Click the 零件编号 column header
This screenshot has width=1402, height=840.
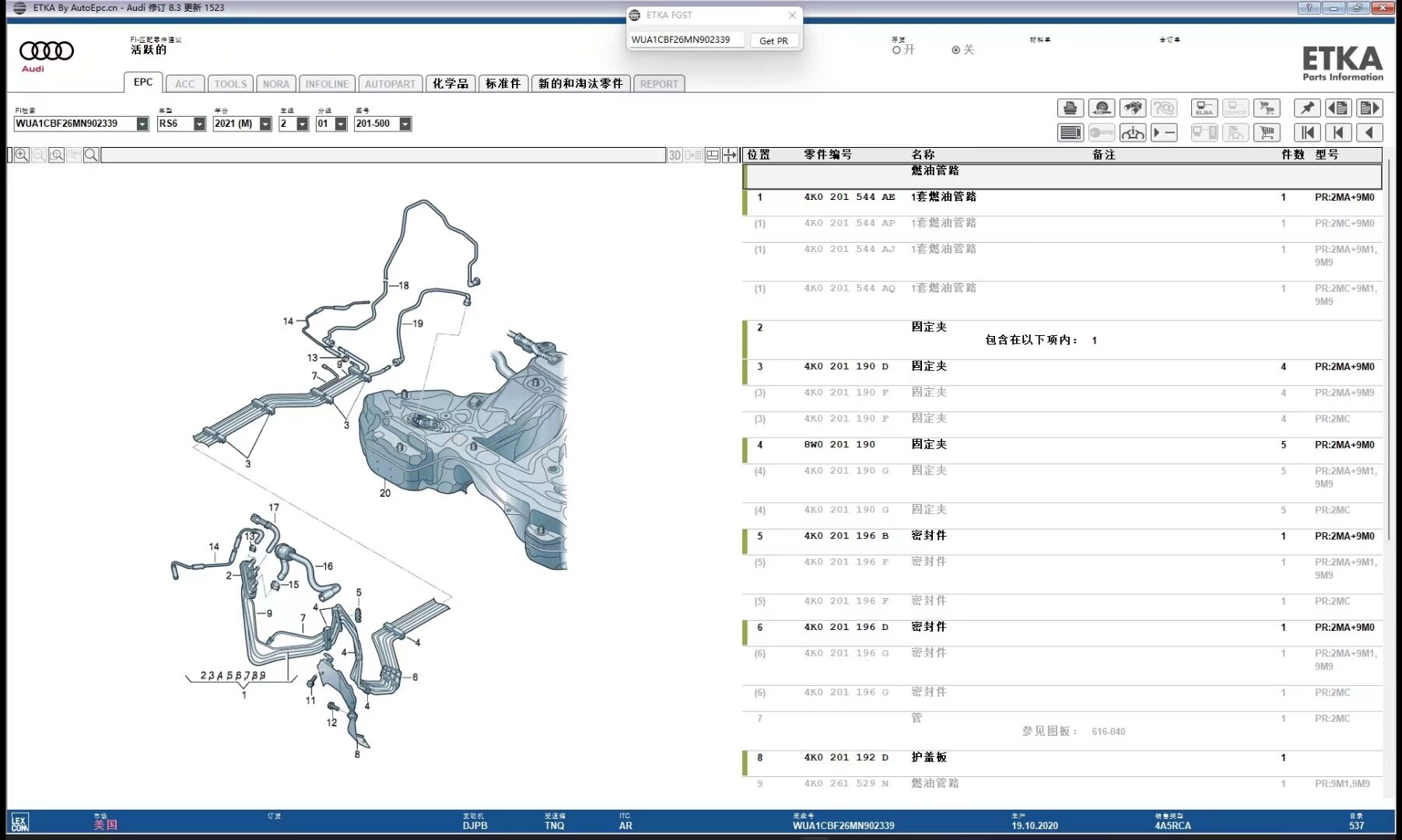828,155
